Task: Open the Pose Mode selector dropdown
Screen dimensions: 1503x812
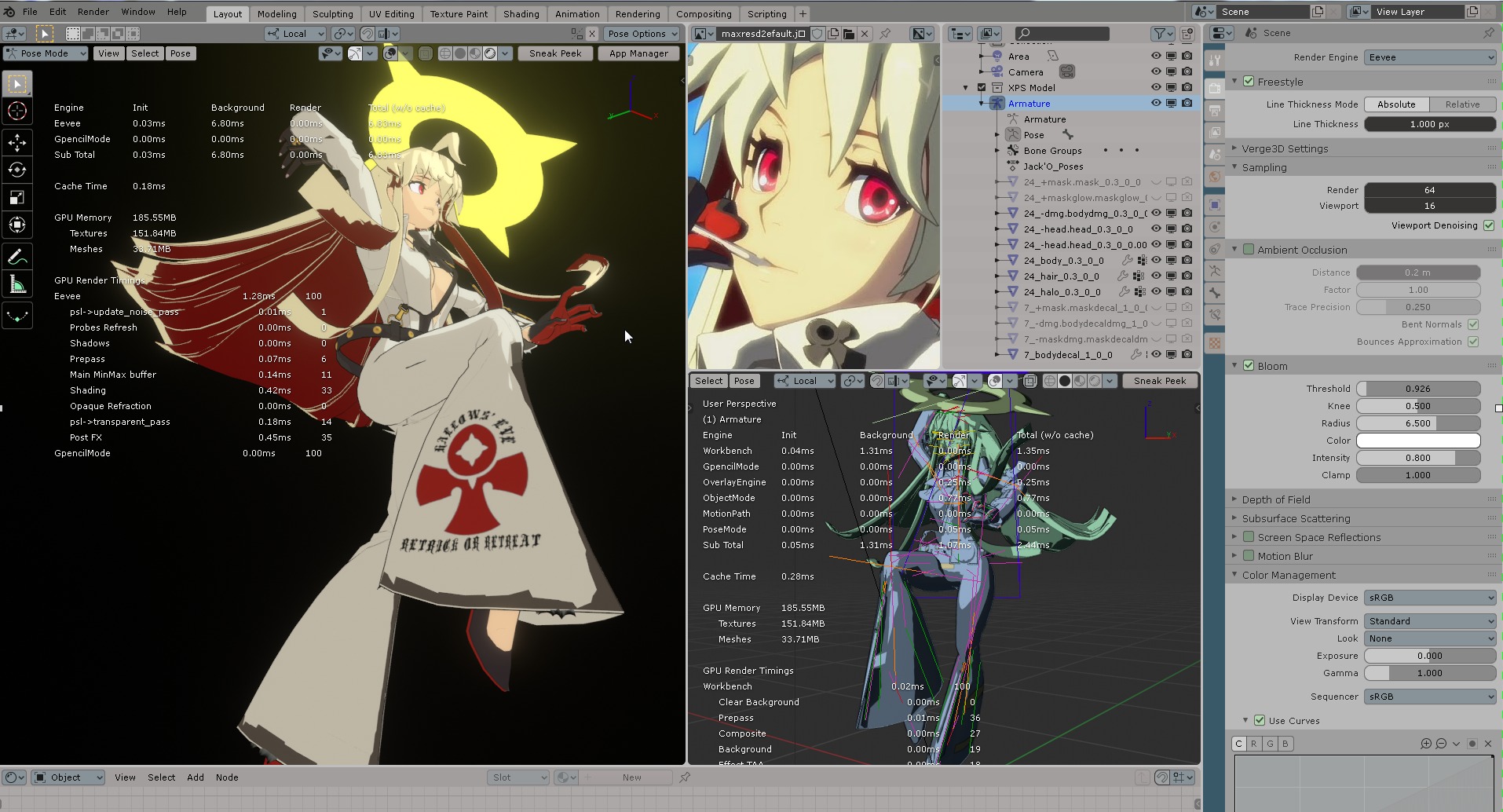Action: point(46,53)
